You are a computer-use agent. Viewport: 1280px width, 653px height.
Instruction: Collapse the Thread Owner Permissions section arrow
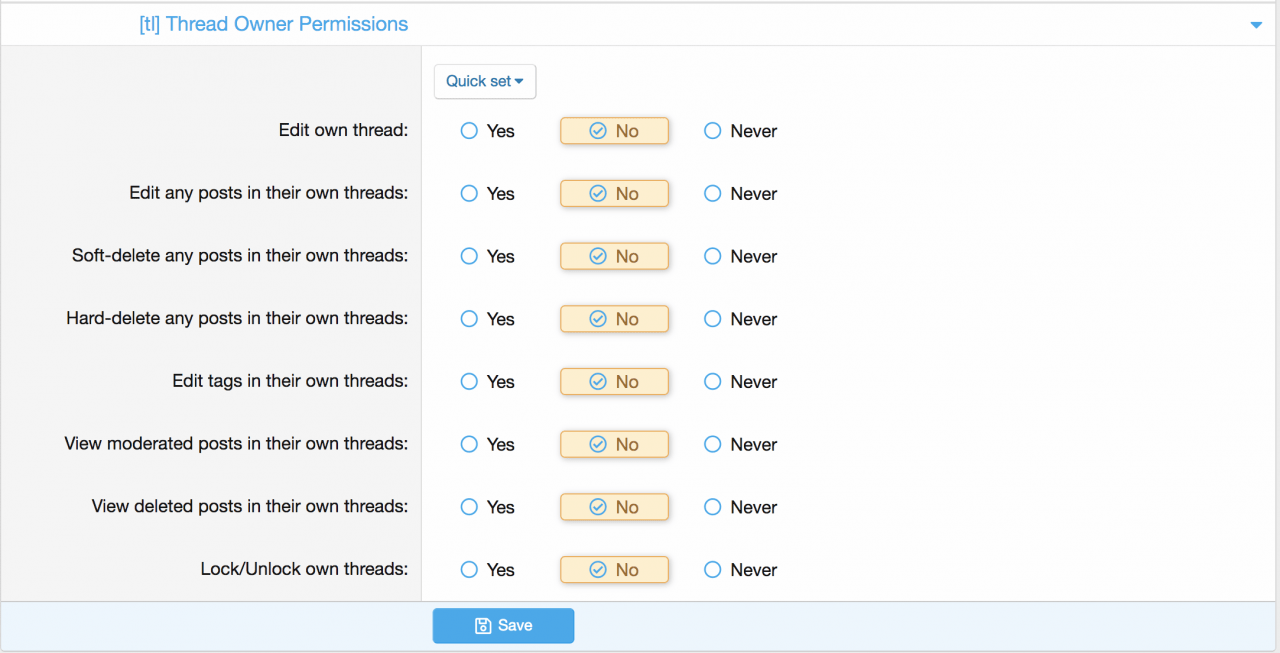click(1256, 25)
